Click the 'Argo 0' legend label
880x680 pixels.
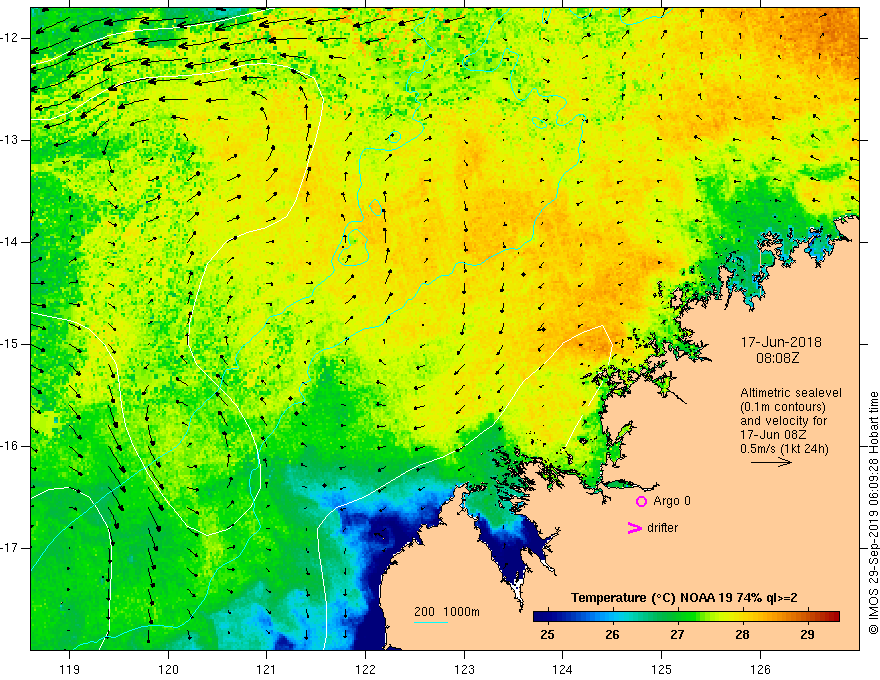pos(672,501)
